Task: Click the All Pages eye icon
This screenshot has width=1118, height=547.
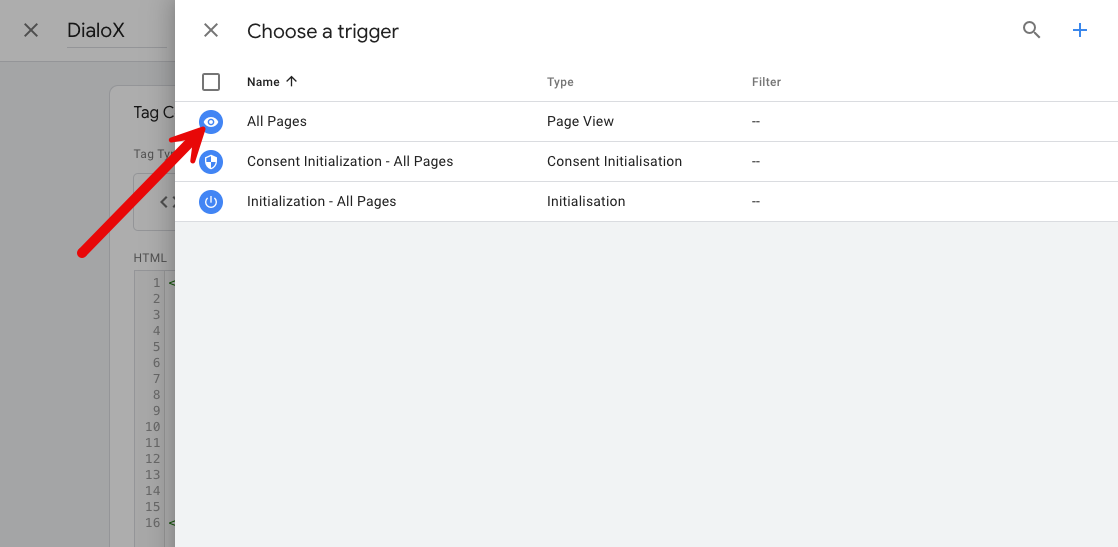Action: [x=211, y=121]
